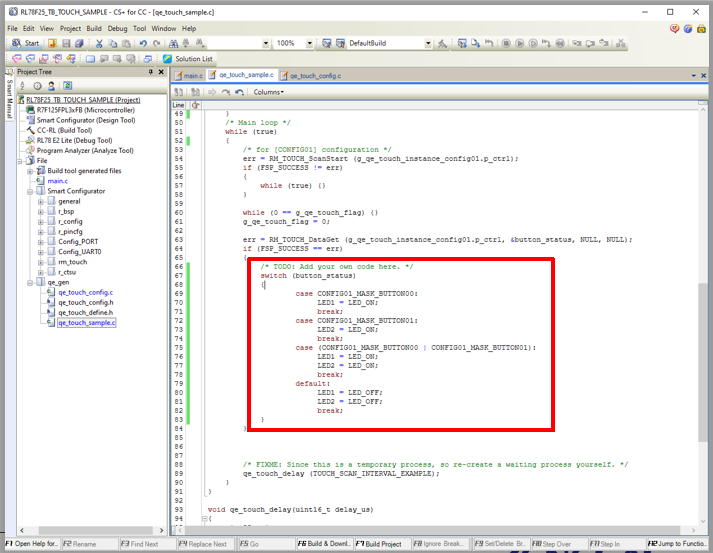Expand the general folder node
The image size is (713, 553).
pyautogui.click(x=41, y=201)
